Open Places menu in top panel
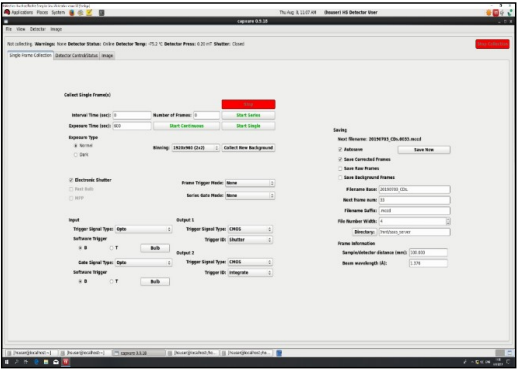Viewport: 519px width, 370px height. [42, 12]
